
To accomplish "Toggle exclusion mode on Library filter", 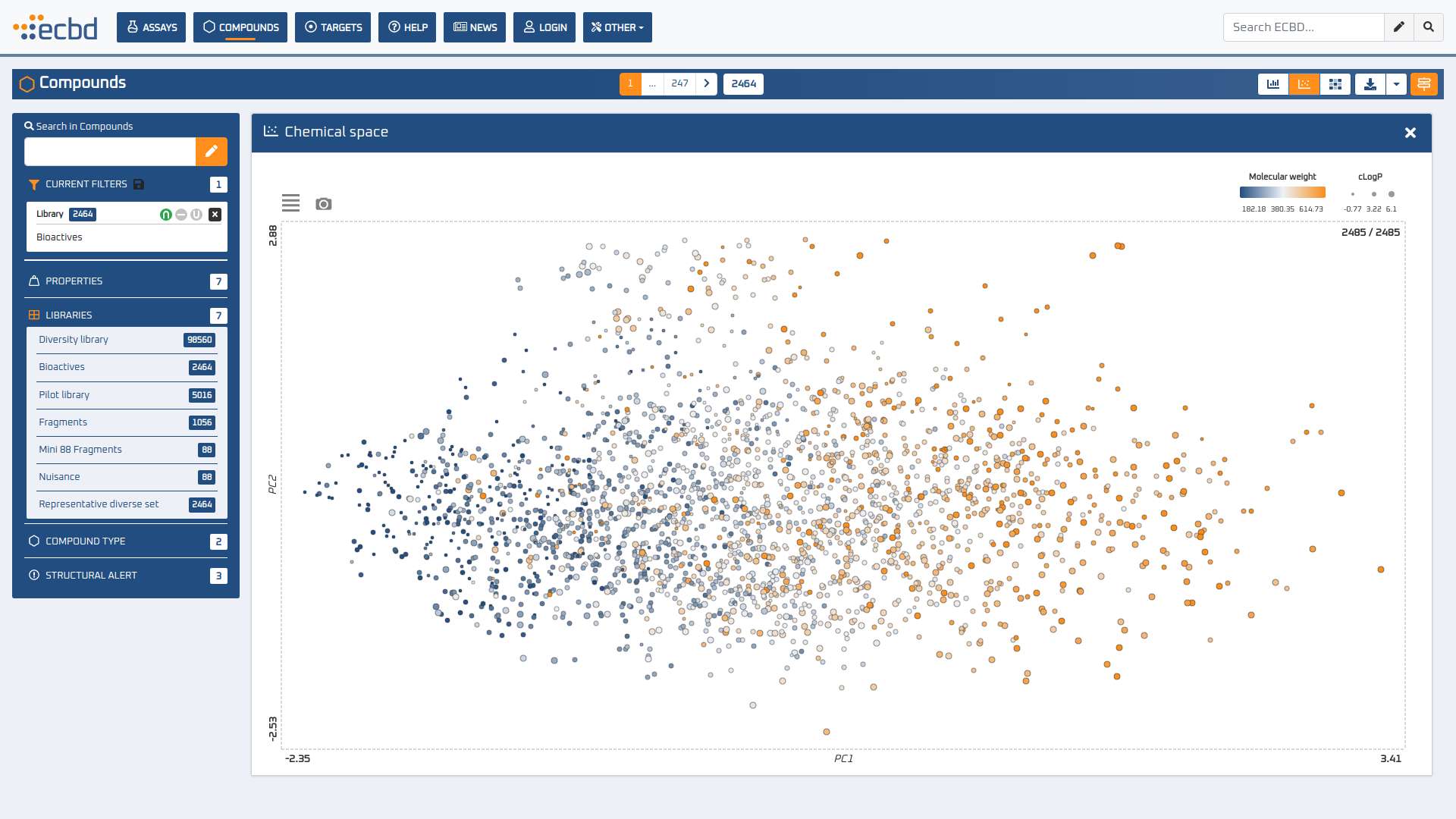I will pos(181,215).
